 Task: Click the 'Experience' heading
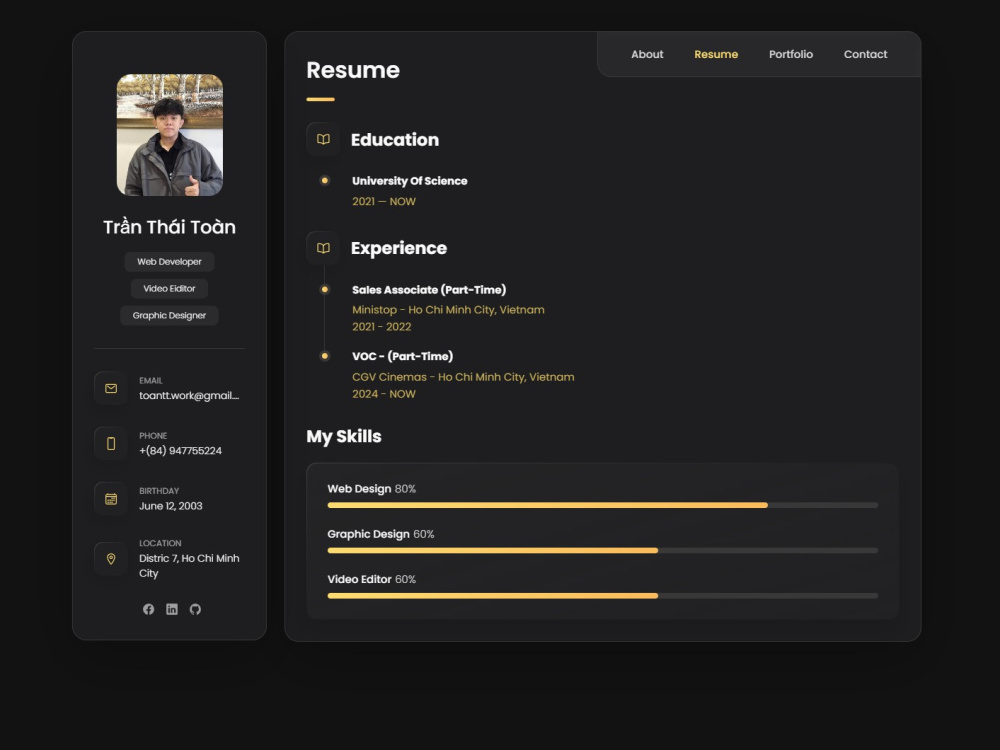399,248
